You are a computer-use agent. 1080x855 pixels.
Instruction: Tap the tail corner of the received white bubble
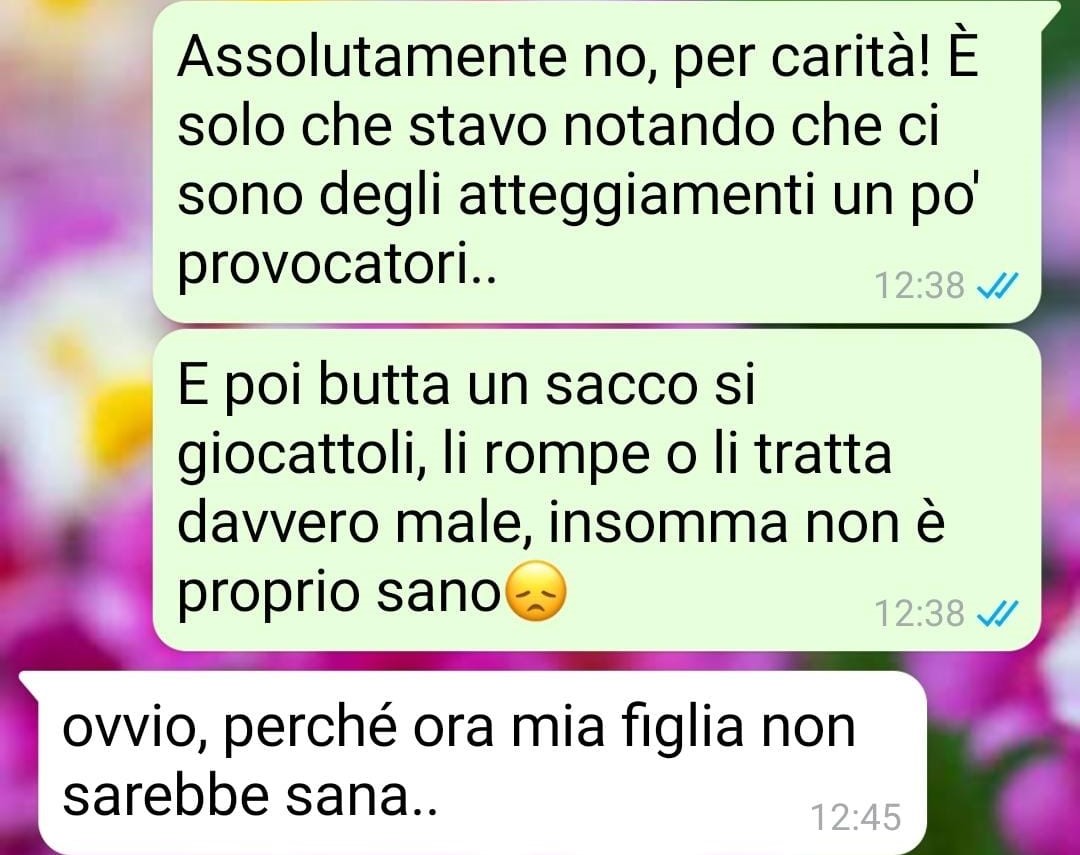tap(29, 682)
